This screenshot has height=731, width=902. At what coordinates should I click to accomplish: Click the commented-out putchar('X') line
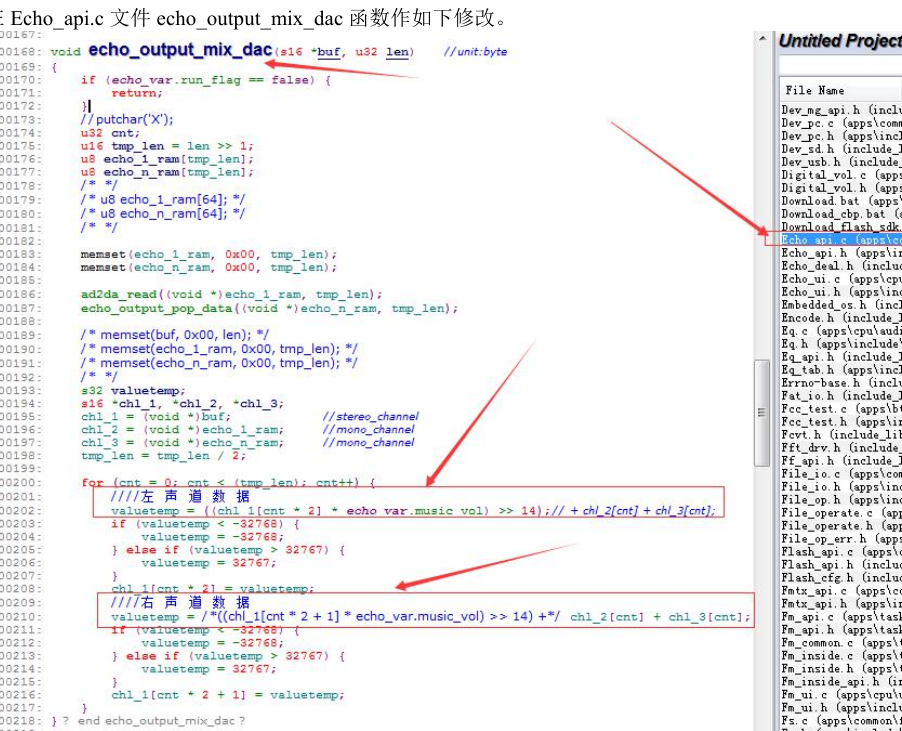pyautogui.click(x=127, y=120)
